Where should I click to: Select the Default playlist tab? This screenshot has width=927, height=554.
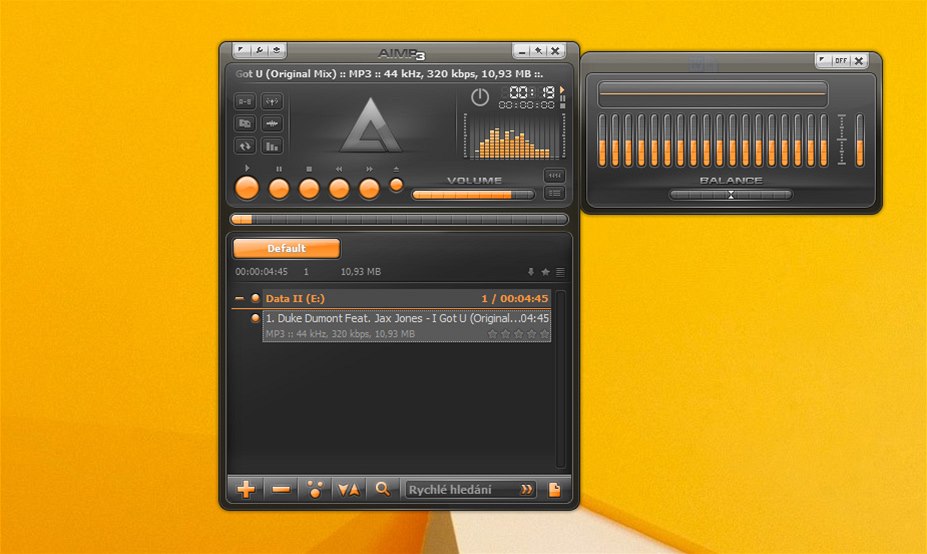tap(286, 248)
